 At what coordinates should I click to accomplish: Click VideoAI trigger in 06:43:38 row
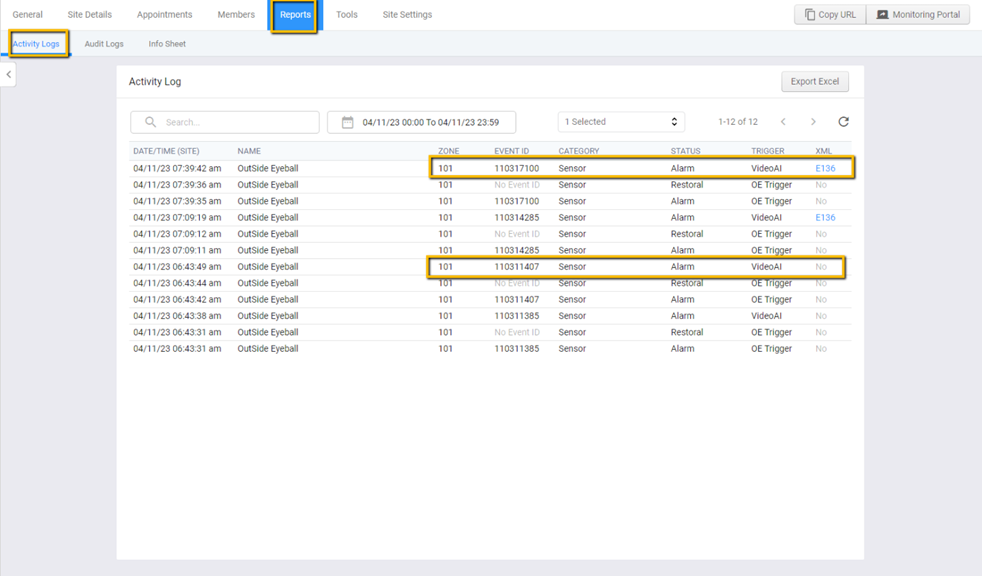click(767, 316)
